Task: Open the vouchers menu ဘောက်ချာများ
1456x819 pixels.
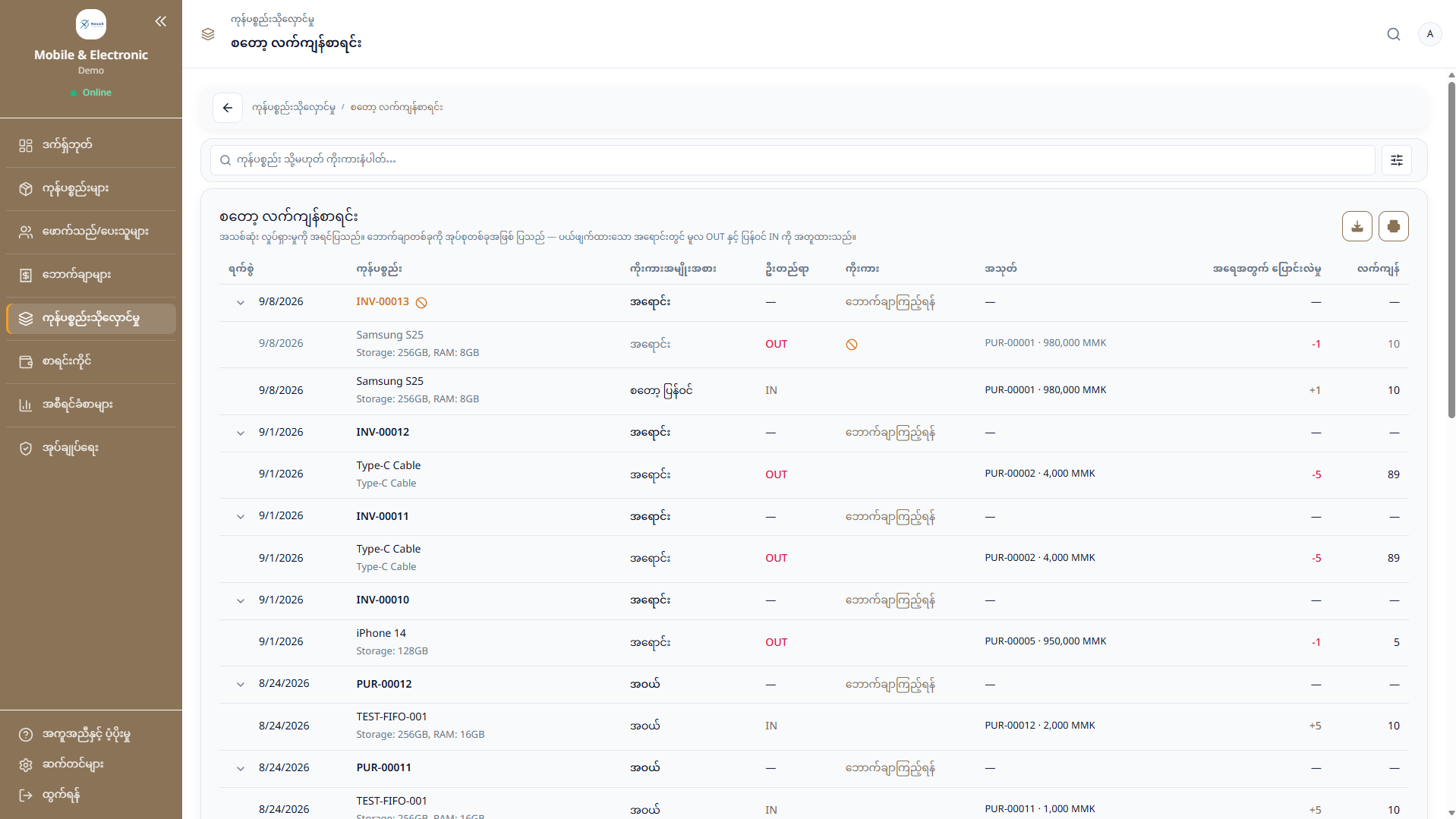Action: tap(91, 275)
